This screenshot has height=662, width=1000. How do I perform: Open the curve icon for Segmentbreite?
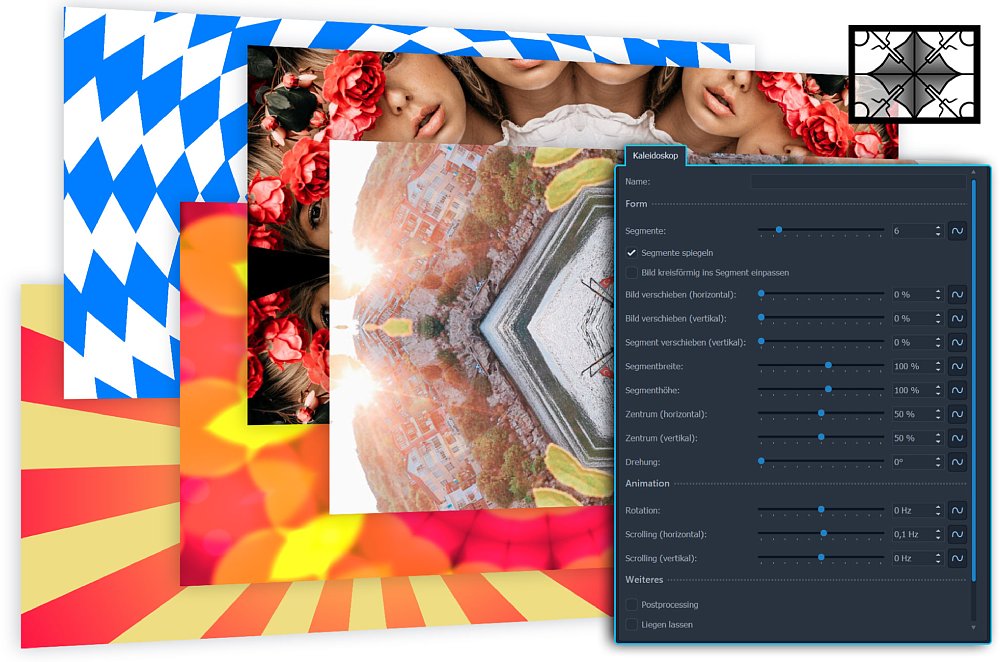(957, 366)
